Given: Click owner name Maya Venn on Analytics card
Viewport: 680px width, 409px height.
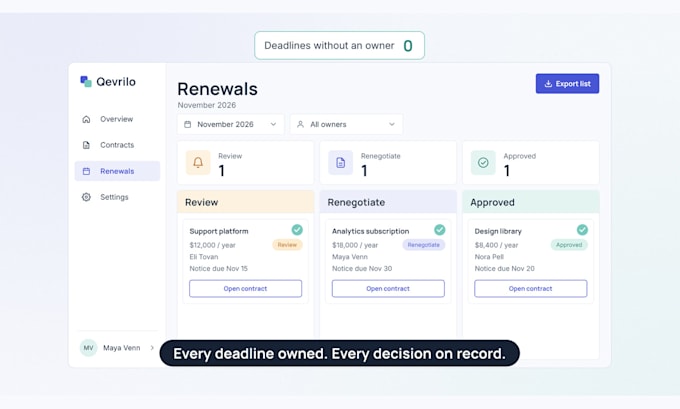Looking at the screenshot, I should (x=350, y=257).
